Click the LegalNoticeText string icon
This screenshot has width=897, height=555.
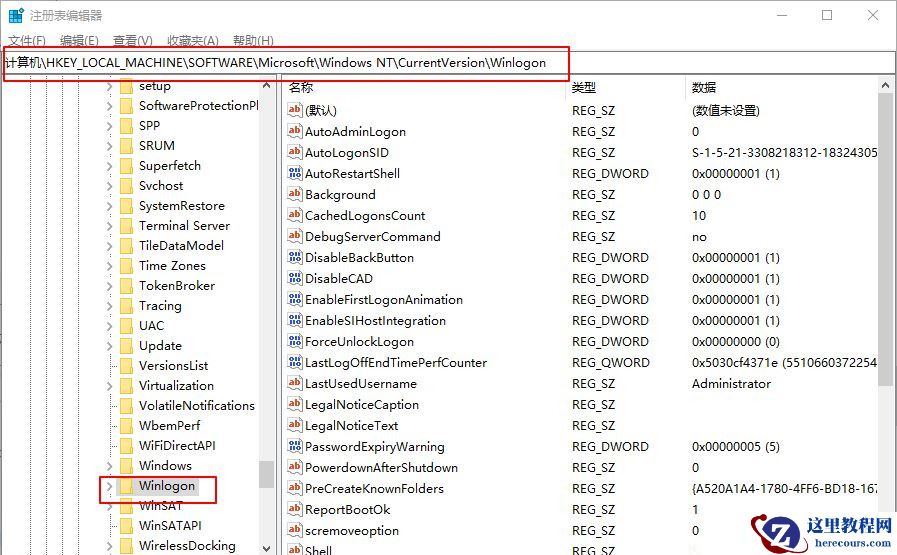tap(295, 426)
